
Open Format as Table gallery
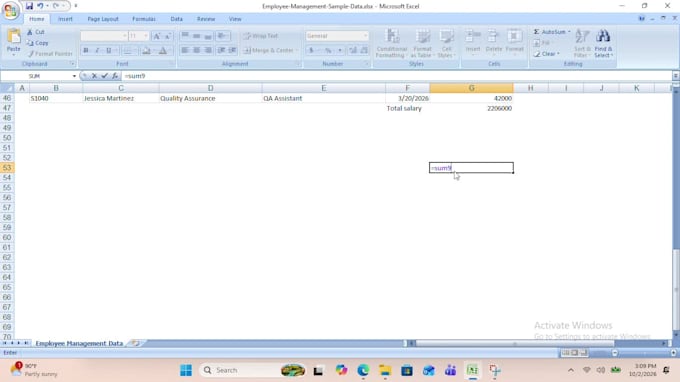(x=422, y=43)
